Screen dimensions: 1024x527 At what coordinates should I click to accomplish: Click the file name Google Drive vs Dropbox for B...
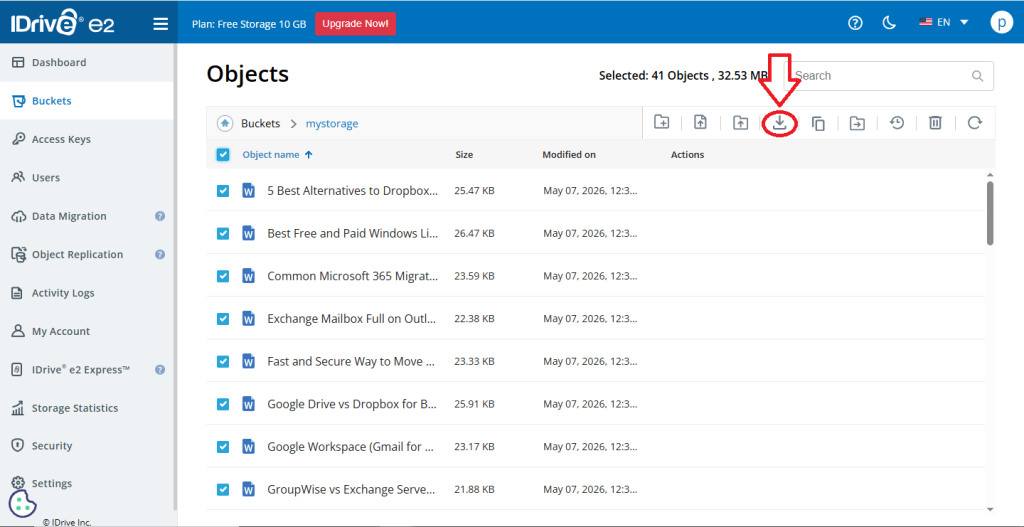point(352,404)
